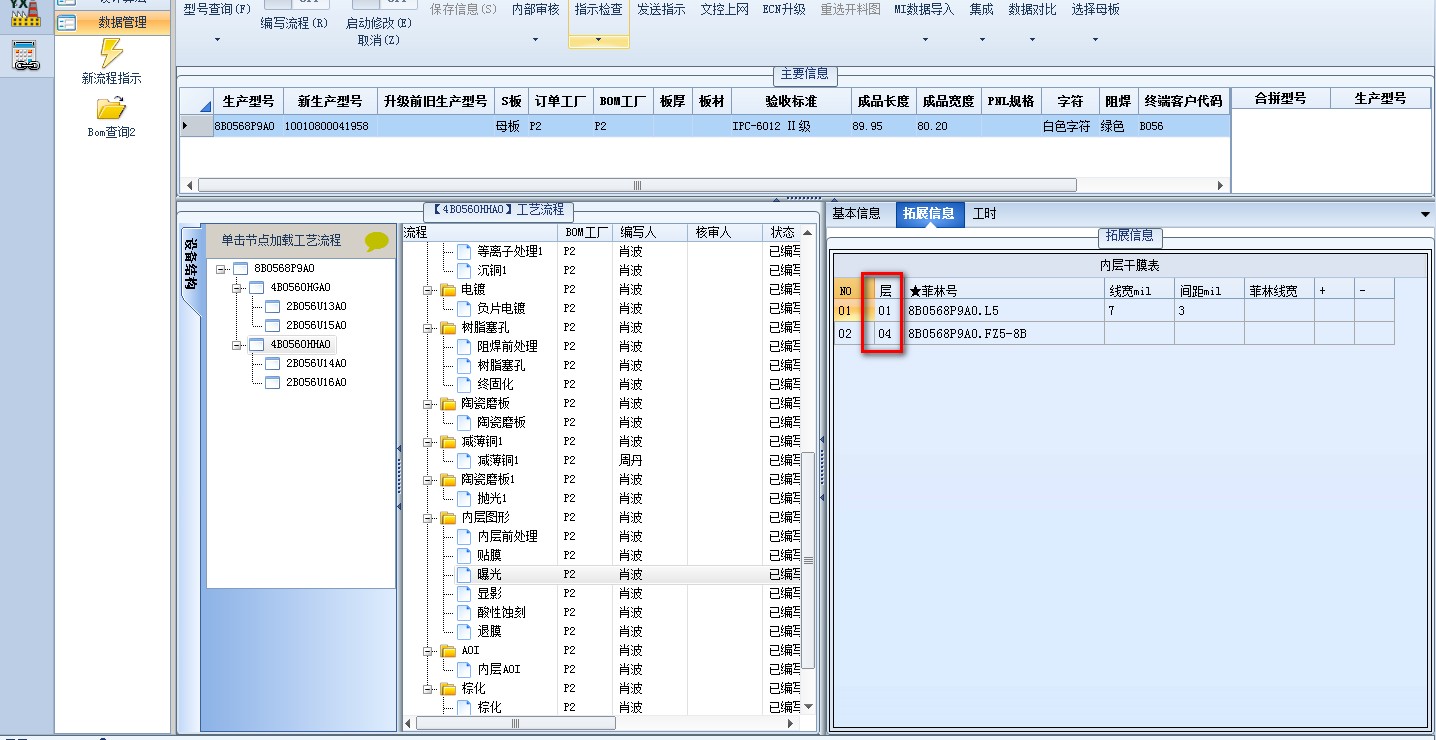
Task: Collapse the 陶瓷磨板 process group
Action: pyautogui.click(x=429, y=403)
